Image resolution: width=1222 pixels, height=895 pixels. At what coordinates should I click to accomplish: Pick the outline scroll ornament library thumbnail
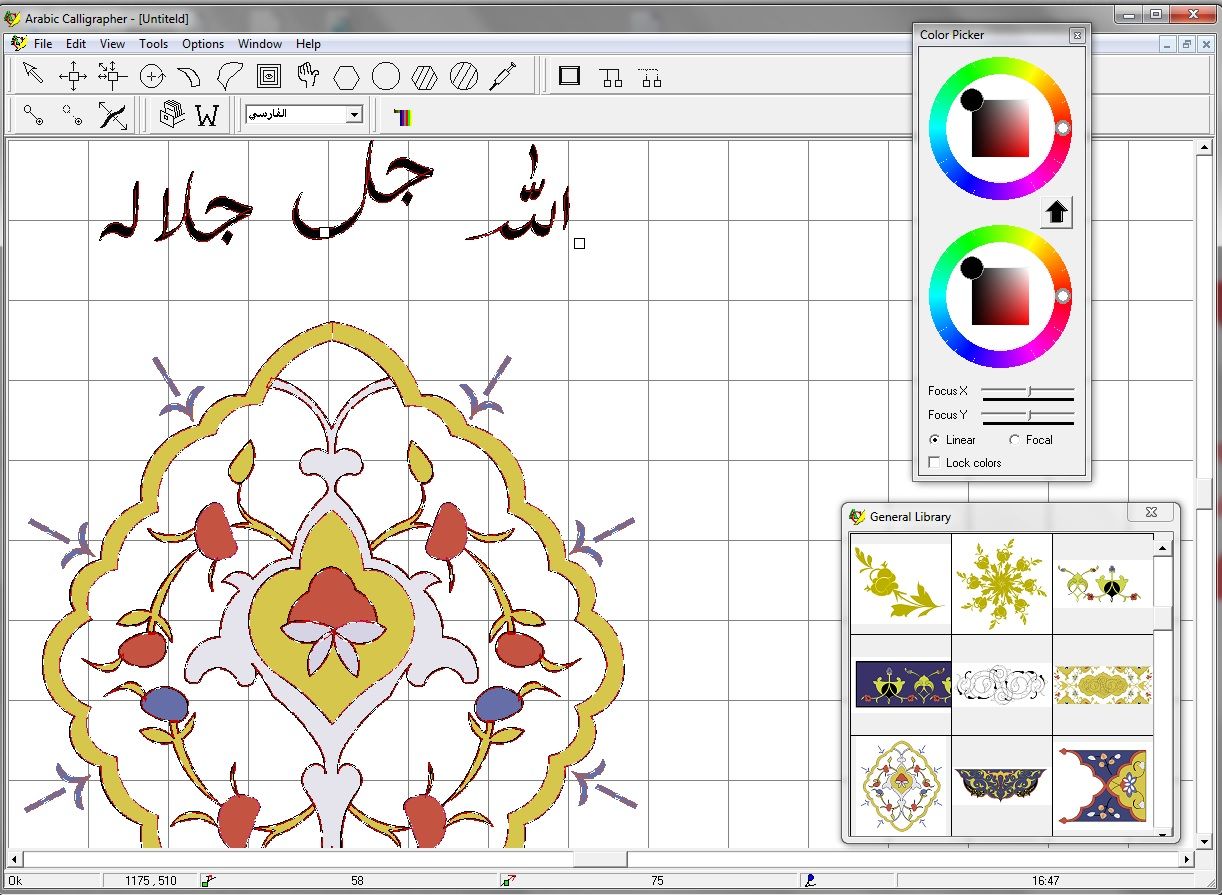point(1001,684)
